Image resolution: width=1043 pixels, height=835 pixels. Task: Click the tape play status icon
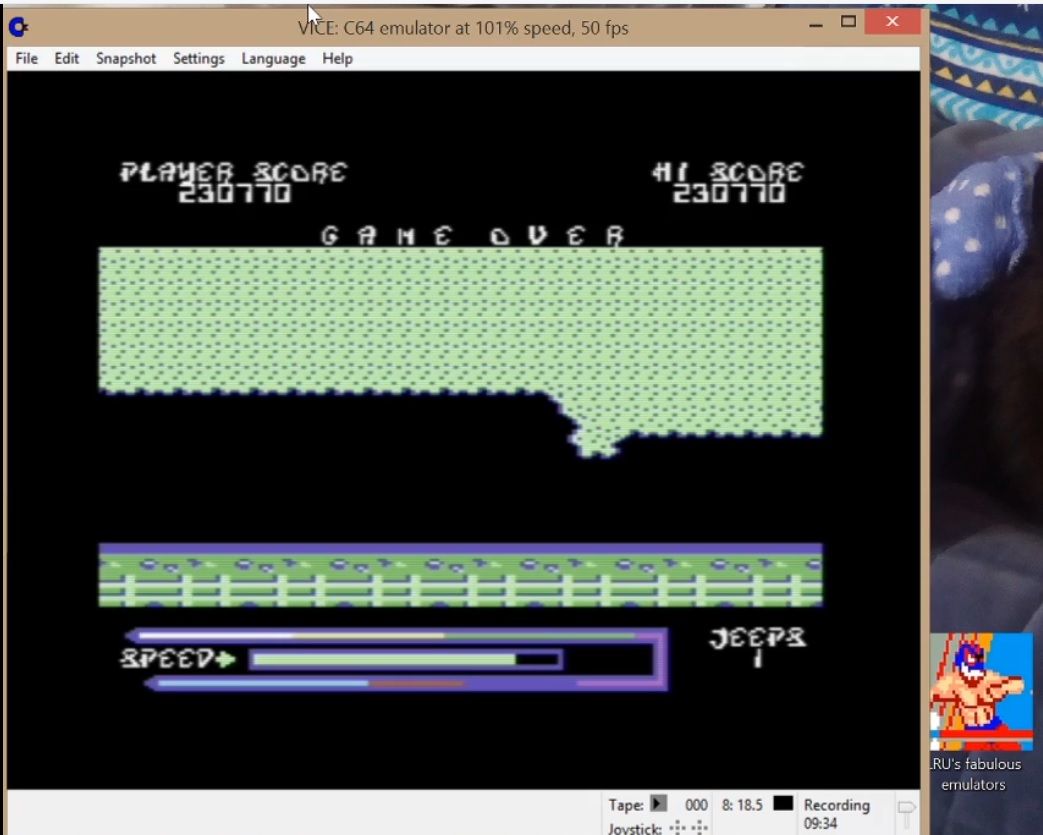tap(658, 804)
